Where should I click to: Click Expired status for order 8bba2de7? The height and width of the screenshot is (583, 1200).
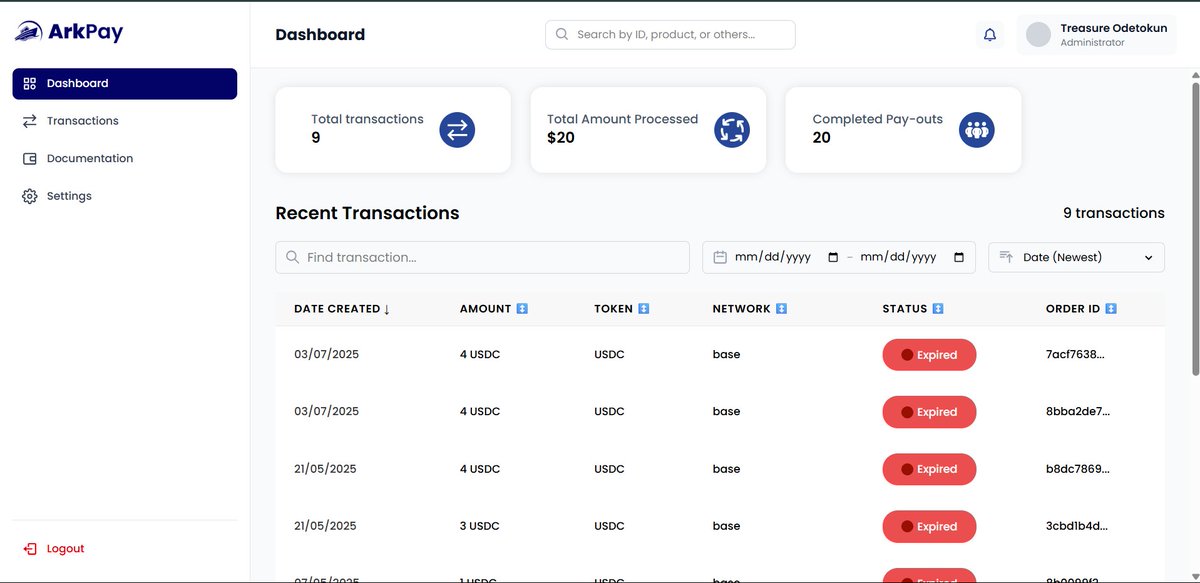tap(929, 412)
